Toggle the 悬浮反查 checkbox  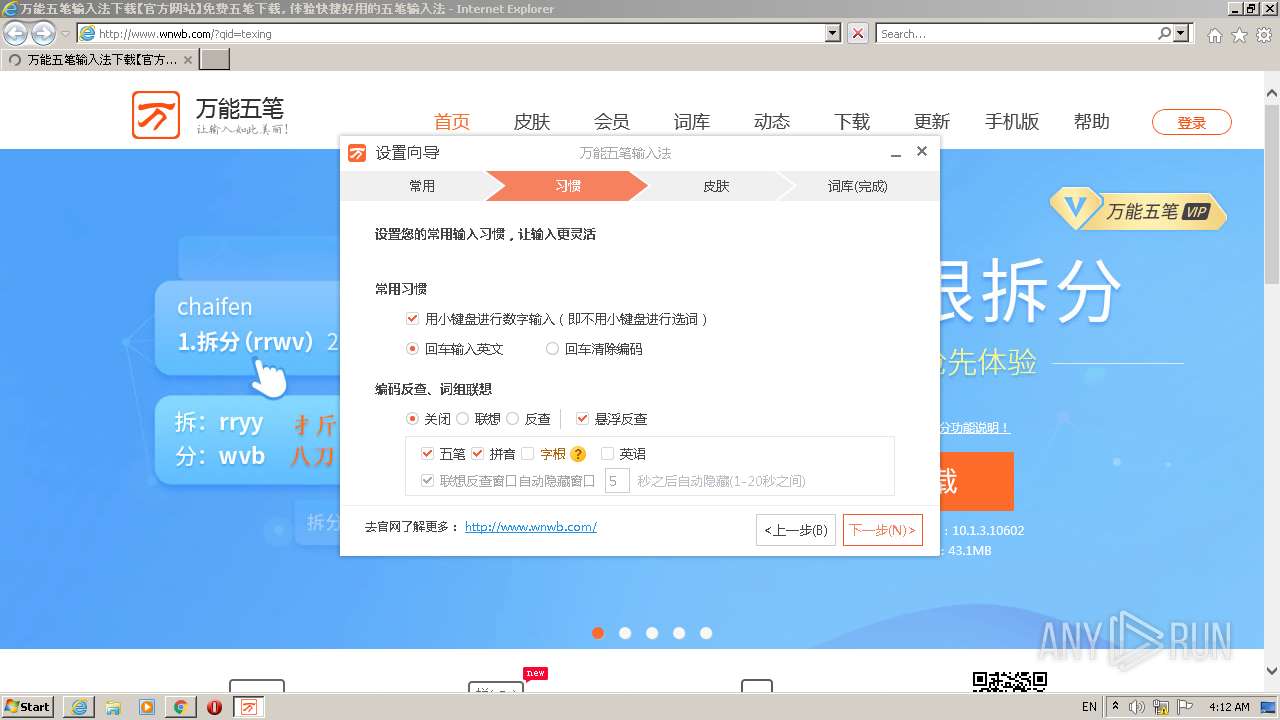click(582, 419)
